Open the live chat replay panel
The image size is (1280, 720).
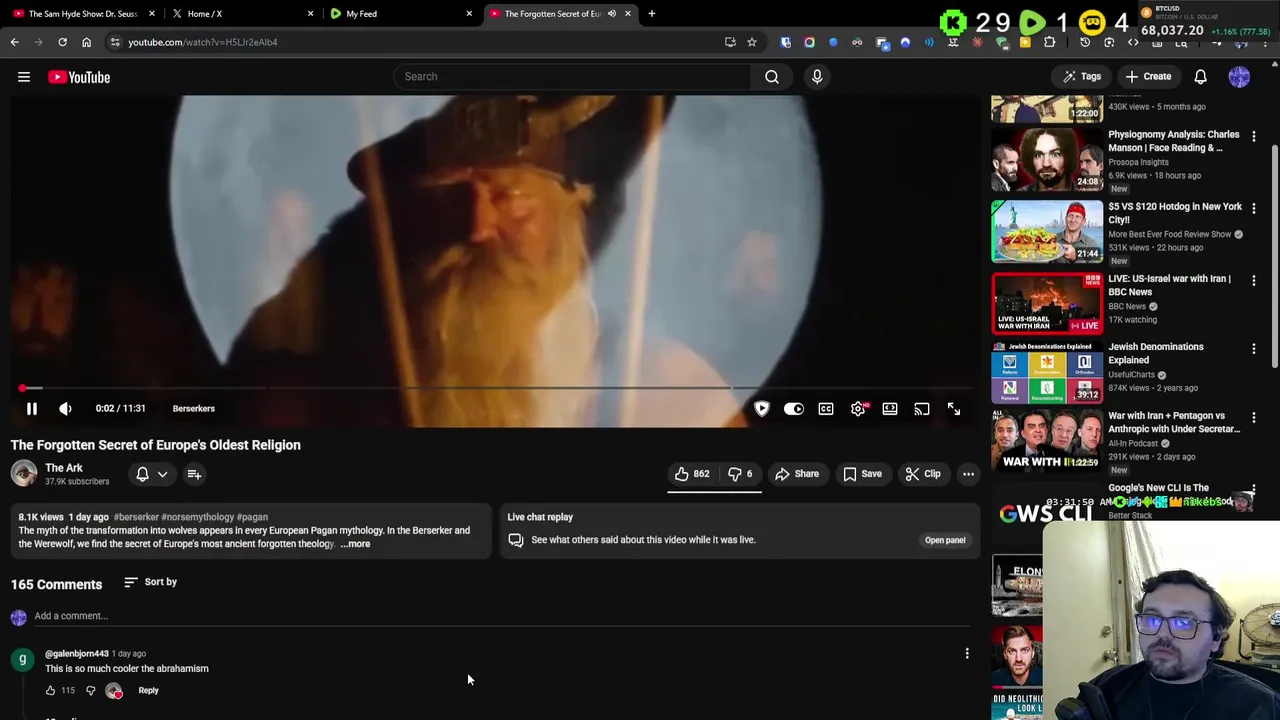[944, 540]
